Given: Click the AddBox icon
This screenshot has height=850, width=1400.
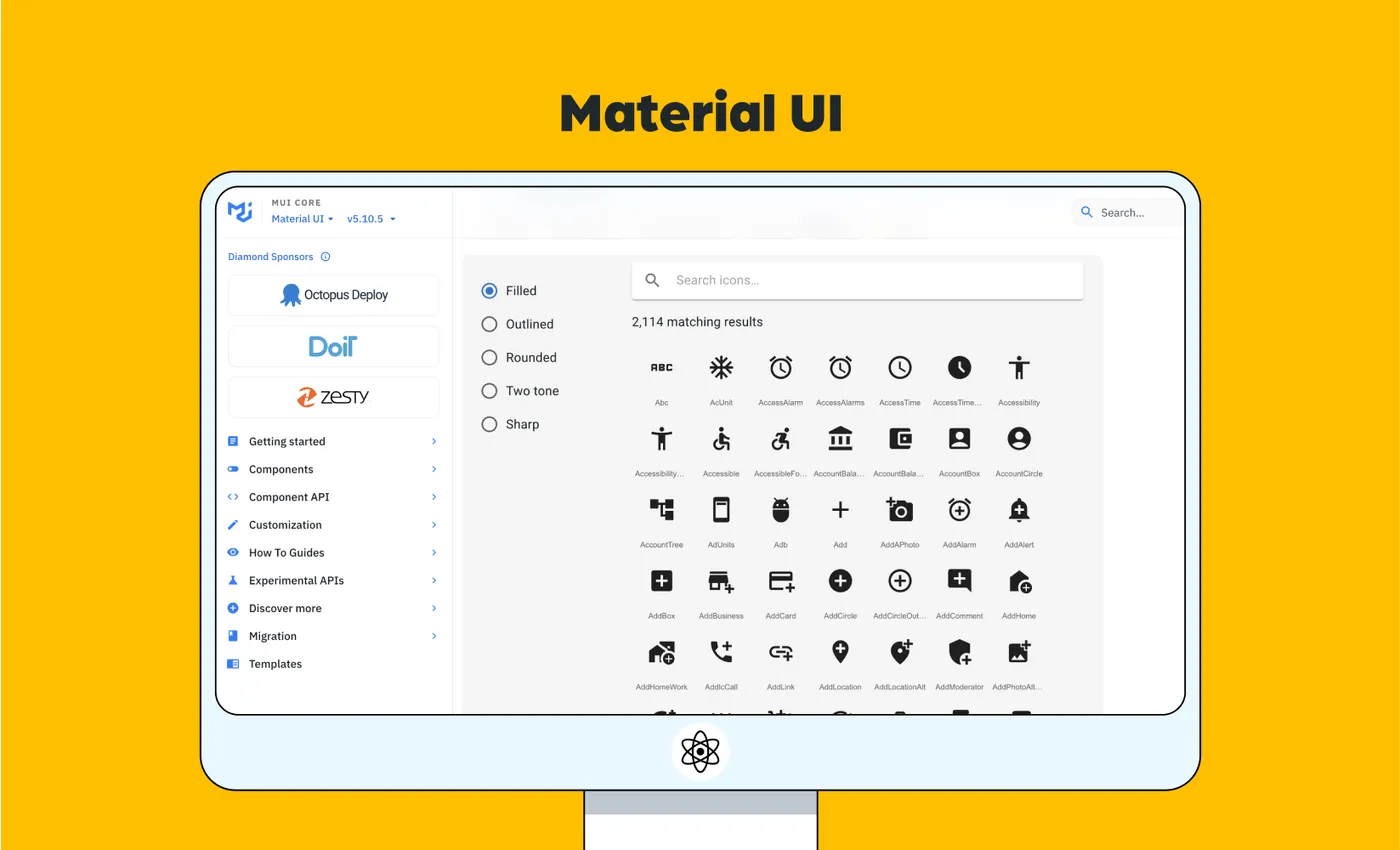Looking at the screenshot, I should tap(661, 580).
